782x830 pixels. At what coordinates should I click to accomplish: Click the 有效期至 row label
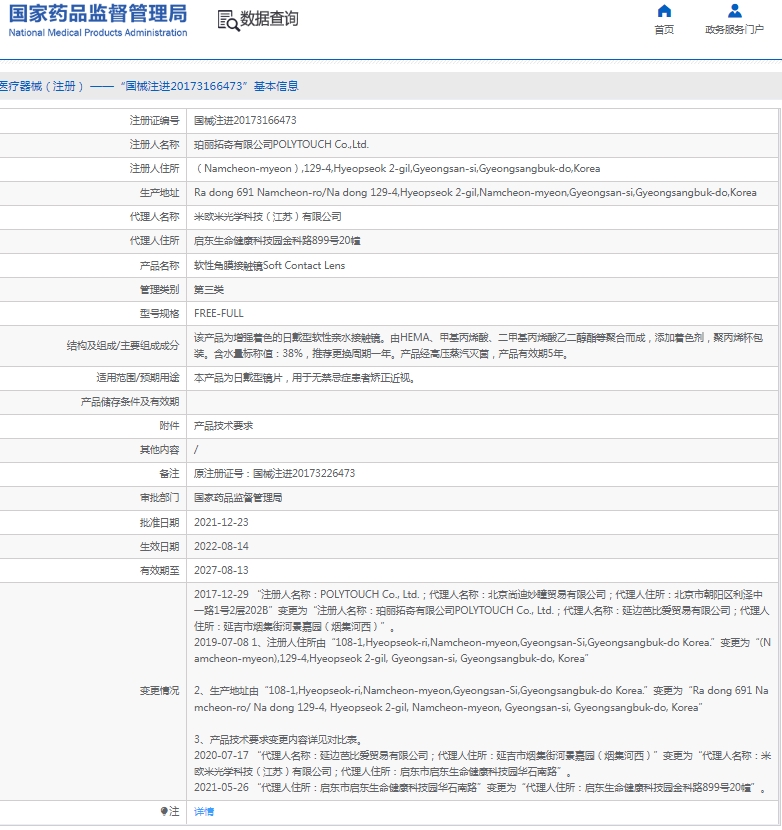159,571
